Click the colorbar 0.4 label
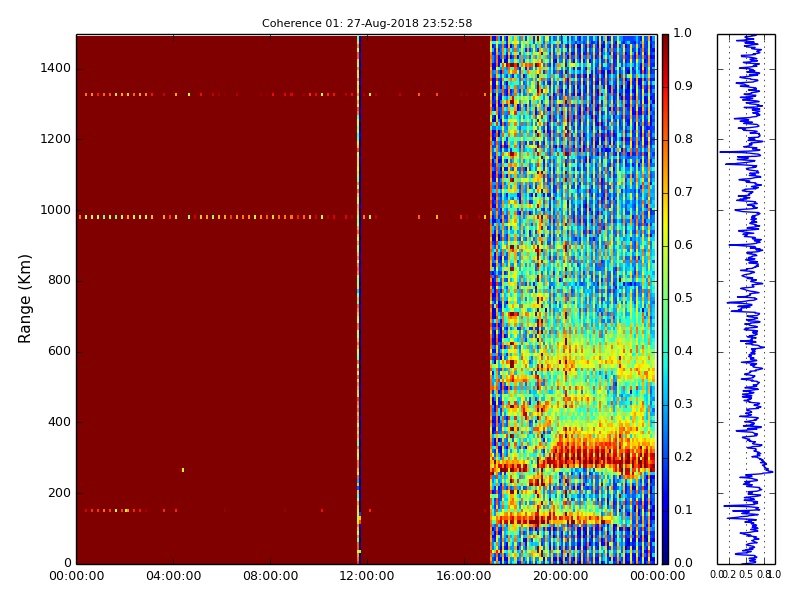Viewport: 800px width, 600px height. (683, 352)
